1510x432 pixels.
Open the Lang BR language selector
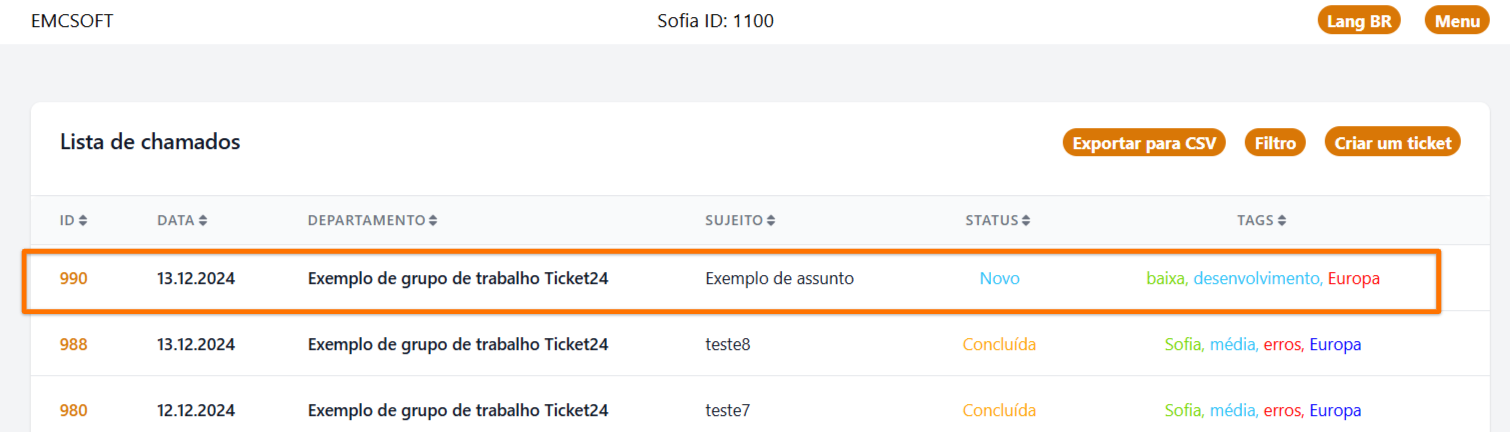pyautogui.click(x=1359, y=21)
